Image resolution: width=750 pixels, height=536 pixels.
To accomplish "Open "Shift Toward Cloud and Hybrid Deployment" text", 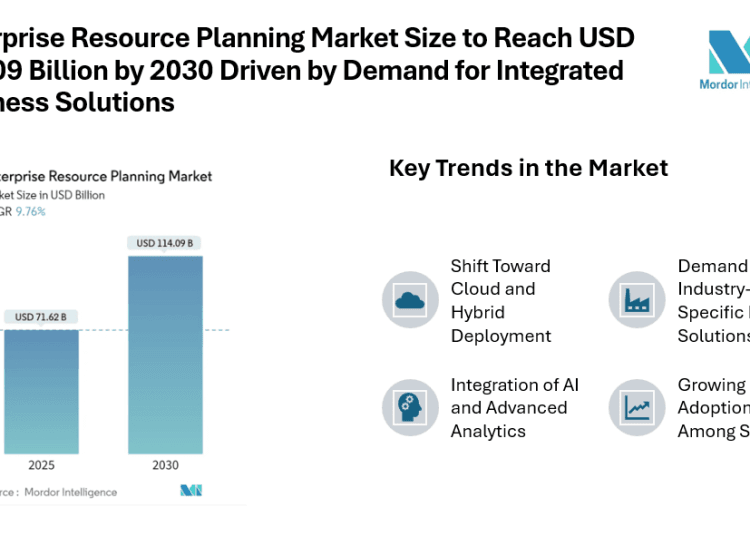I will [x=500, y=300].
